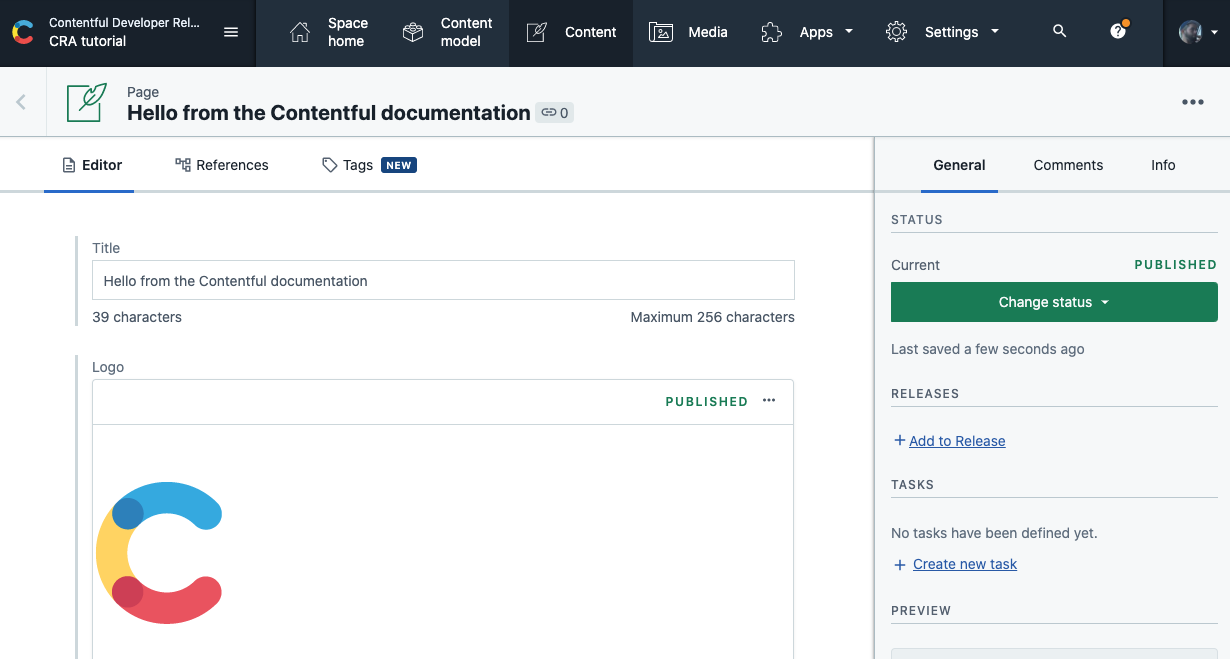The height and width of the screenshot is (659, 1230).
Task: Open the search
Action: pyautogui.click(x=1059, y=32)
